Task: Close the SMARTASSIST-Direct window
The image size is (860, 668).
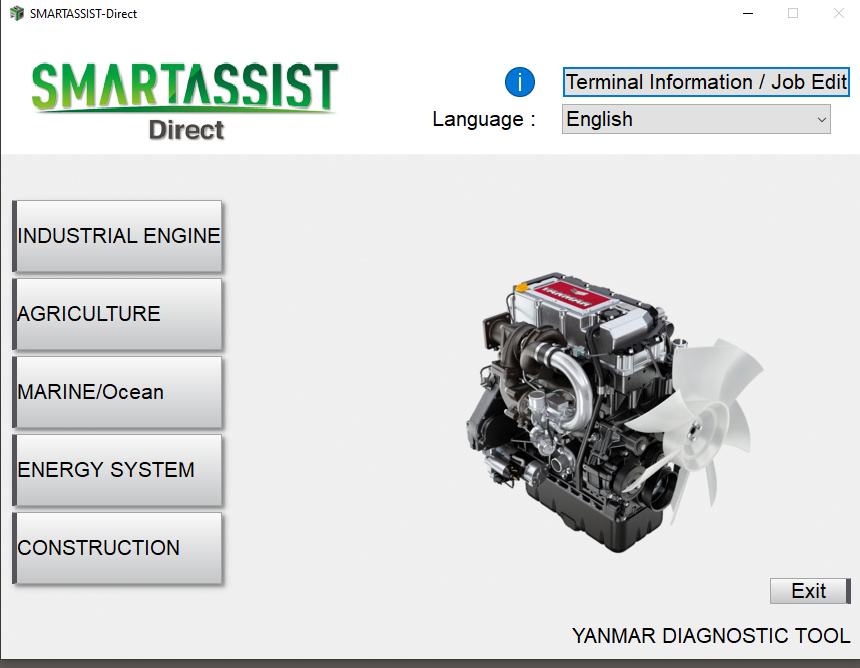Action: click(x=839, y=13)
